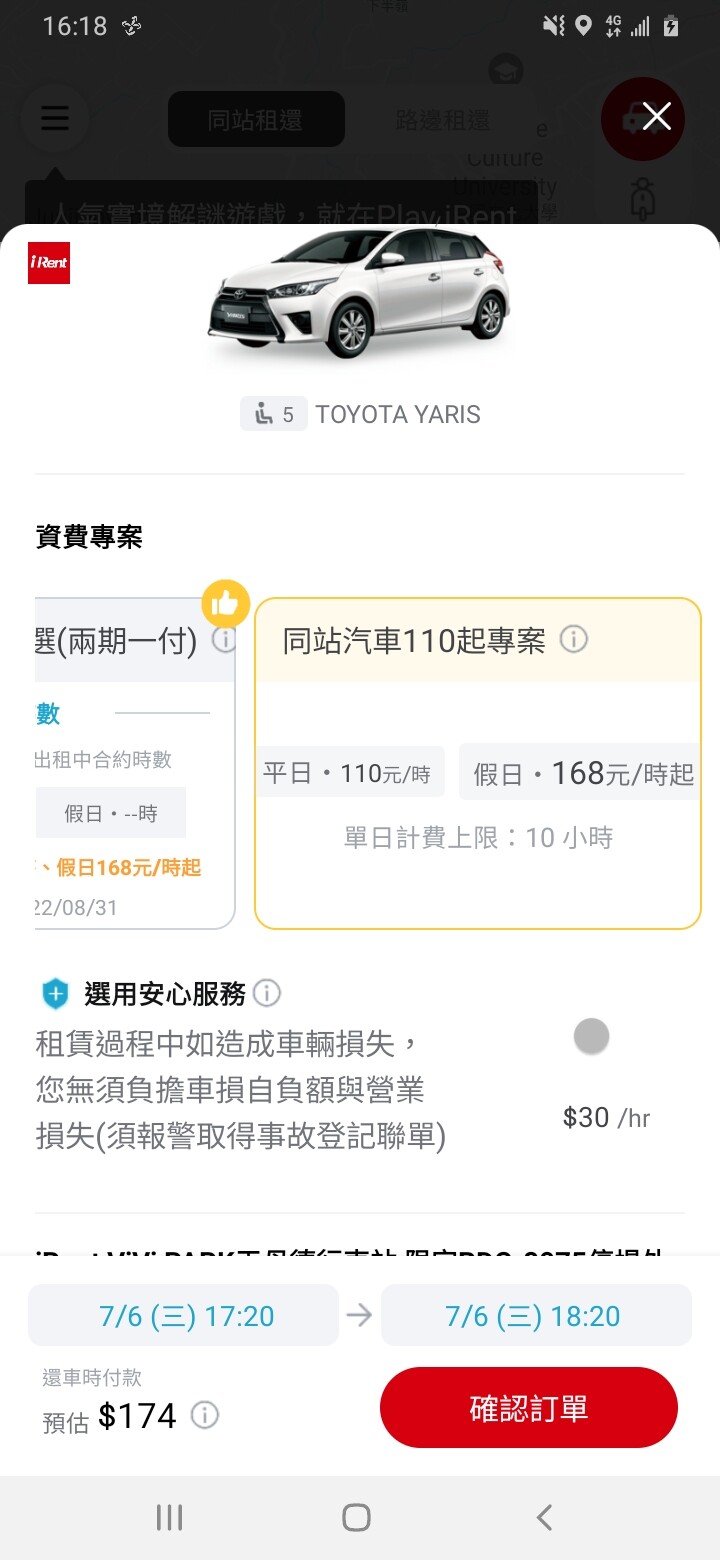Tap the thumbs-up recommended badge
This screenshot has height=1560, width=720.
225,604
